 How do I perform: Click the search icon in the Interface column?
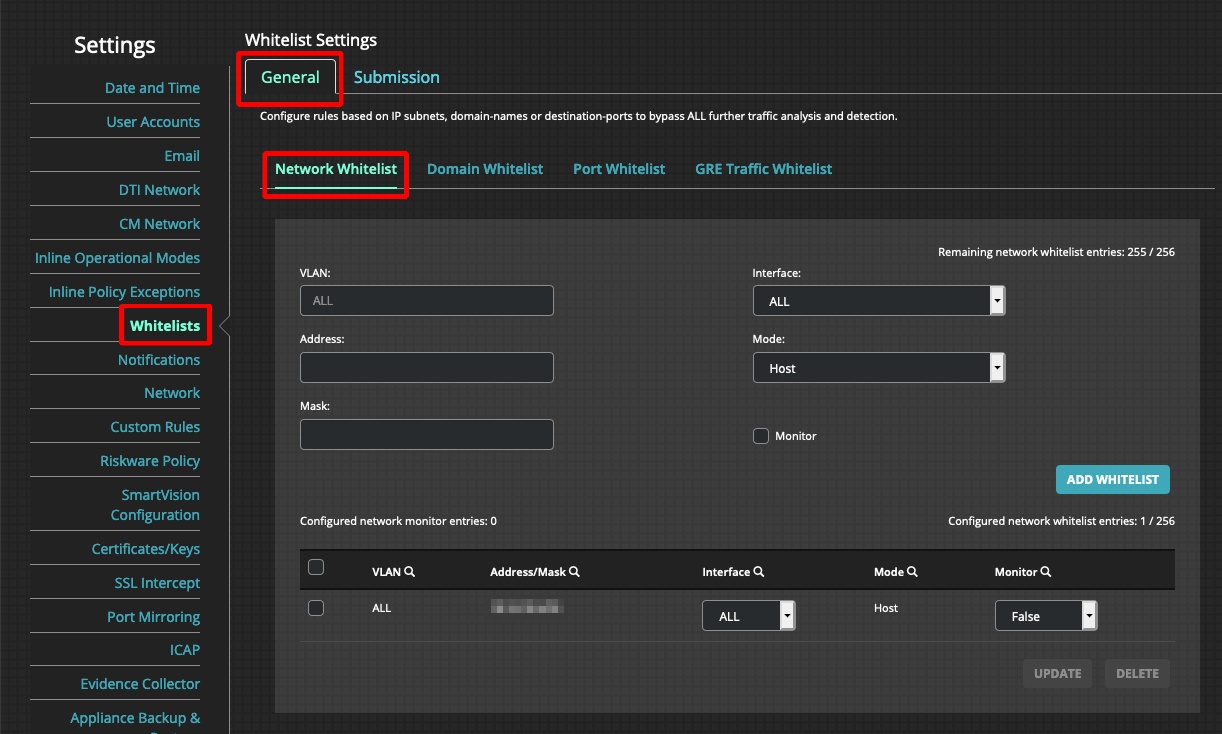tap(756, 571)
